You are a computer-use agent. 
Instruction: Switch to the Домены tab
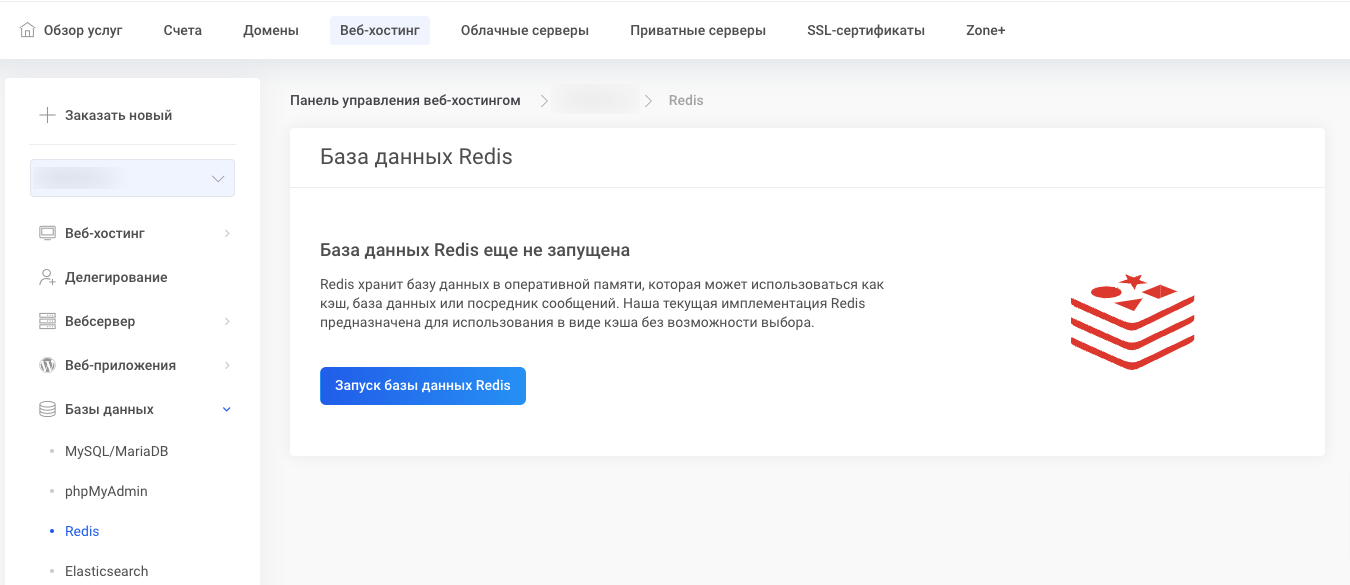pos(271,30)
